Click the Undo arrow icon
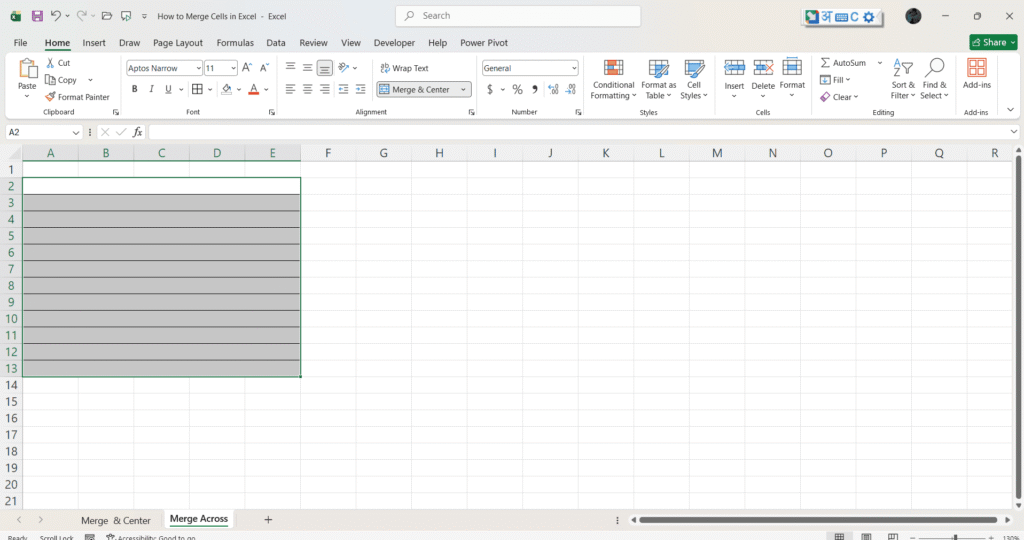 [x=56, y=16]
